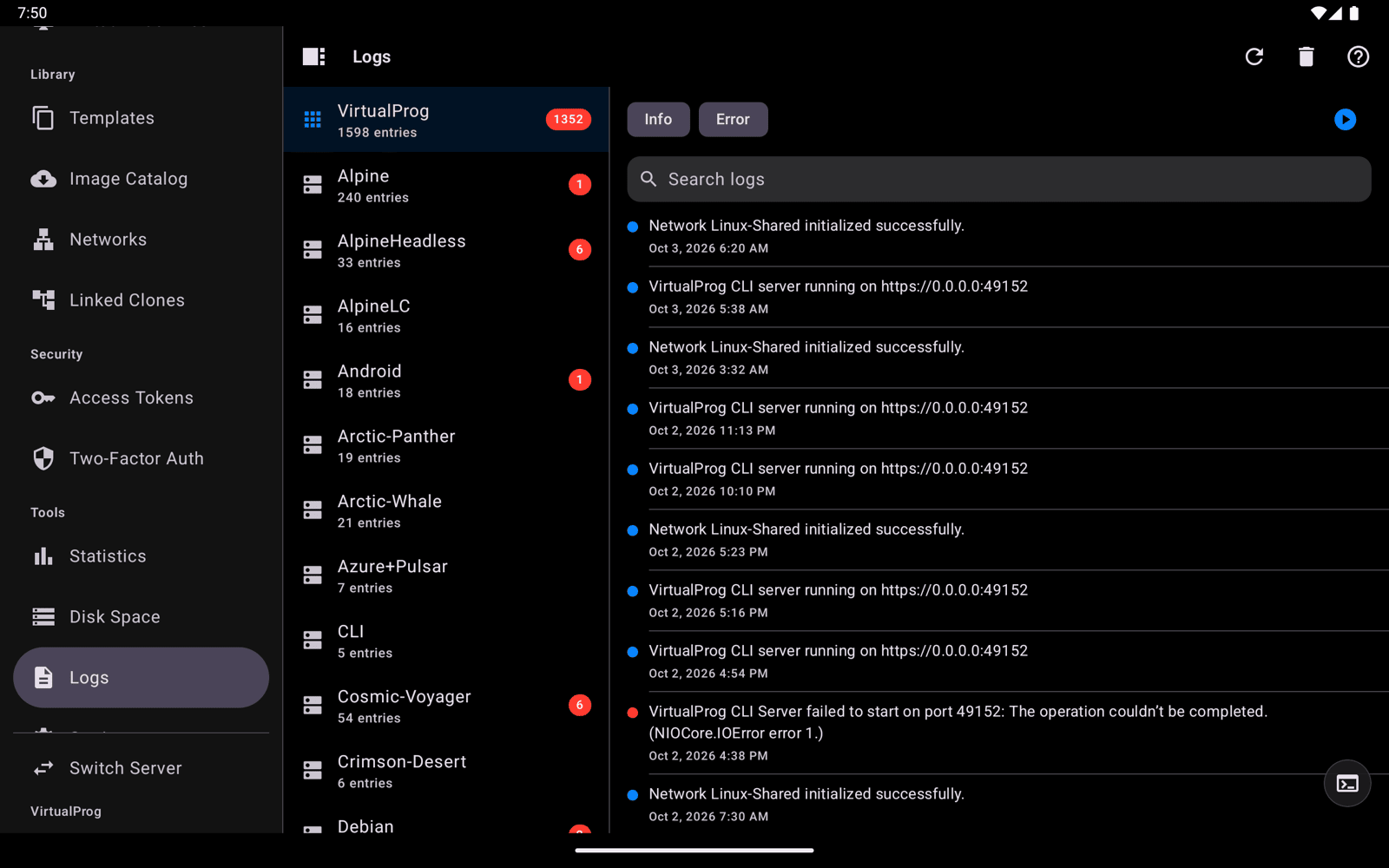
Task: Select Arctic-Whale in the log list
Action: [446, 510]
